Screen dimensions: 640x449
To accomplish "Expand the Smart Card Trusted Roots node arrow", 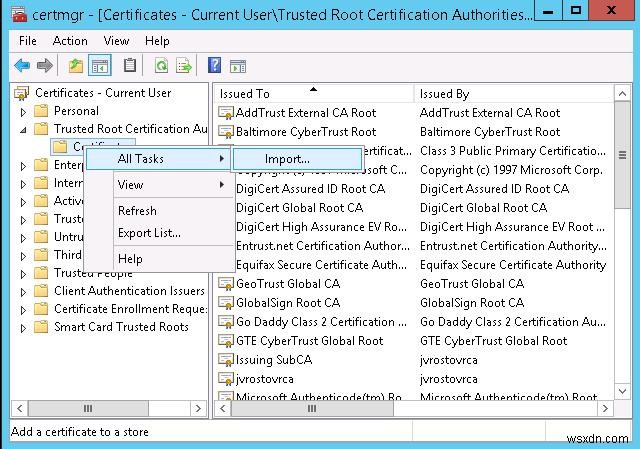I will tap(23, 328).
